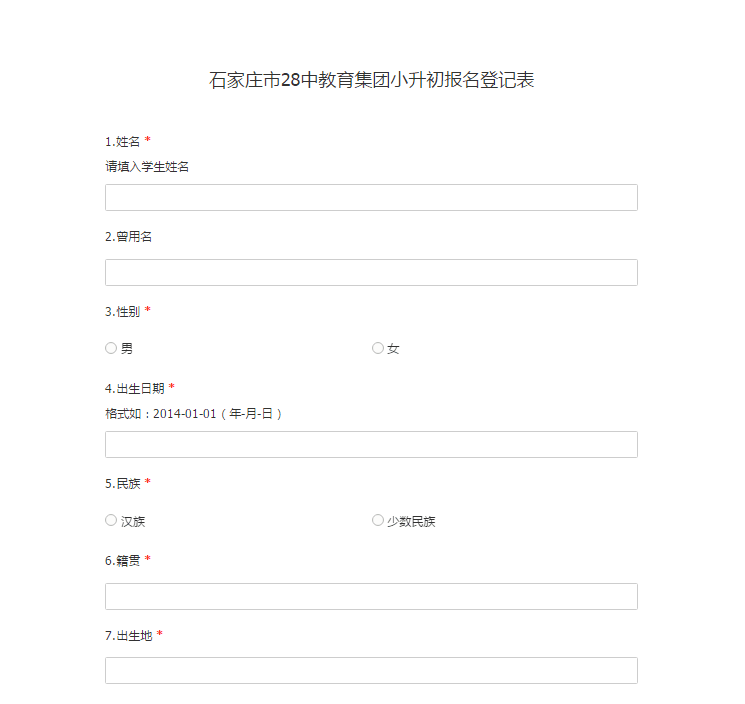
Task: Click the question label 3.性别
Action: (123, 312)
